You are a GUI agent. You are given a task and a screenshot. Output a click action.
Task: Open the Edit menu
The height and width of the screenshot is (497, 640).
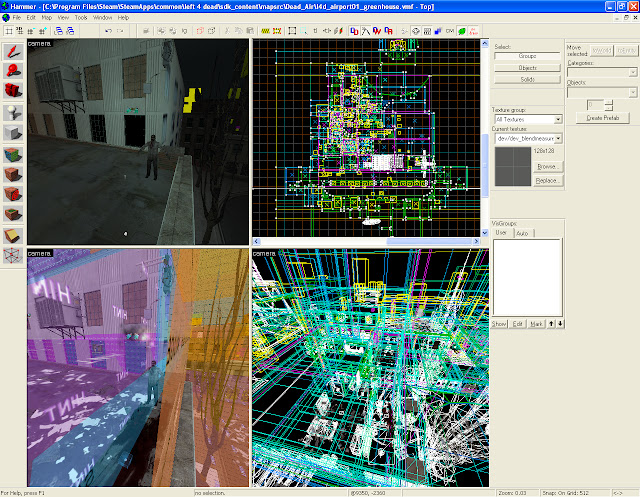31,18
